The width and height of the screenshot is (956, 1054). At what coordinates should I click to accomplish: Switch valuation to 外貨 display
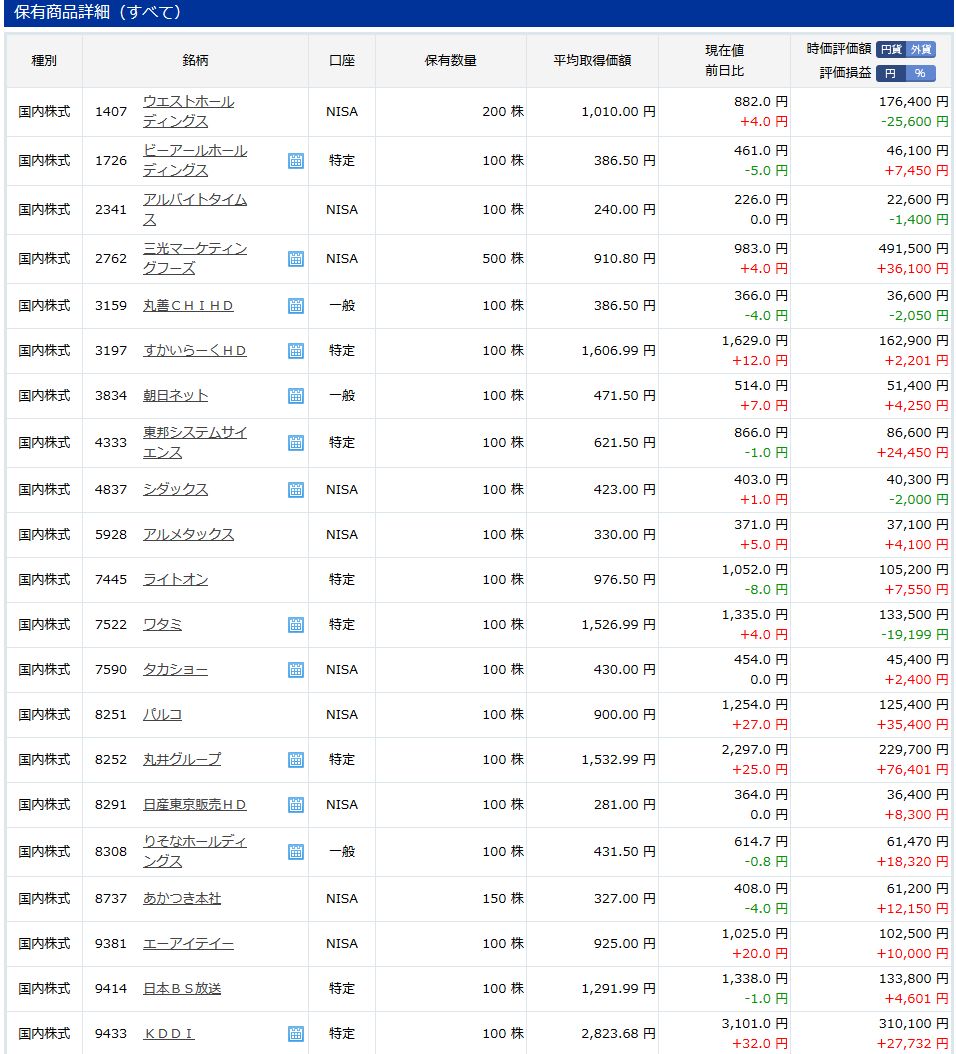pyautogui.click(x=920, y=49)
